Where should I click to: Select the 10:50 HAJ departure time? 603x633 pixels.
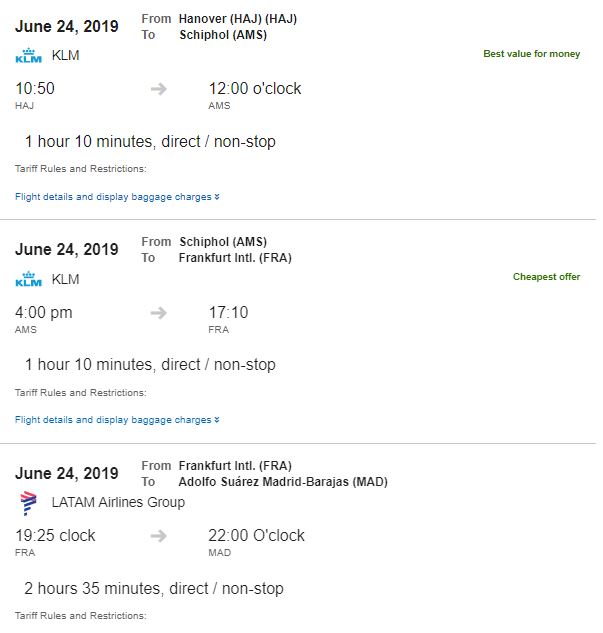[x=35, y=89]
